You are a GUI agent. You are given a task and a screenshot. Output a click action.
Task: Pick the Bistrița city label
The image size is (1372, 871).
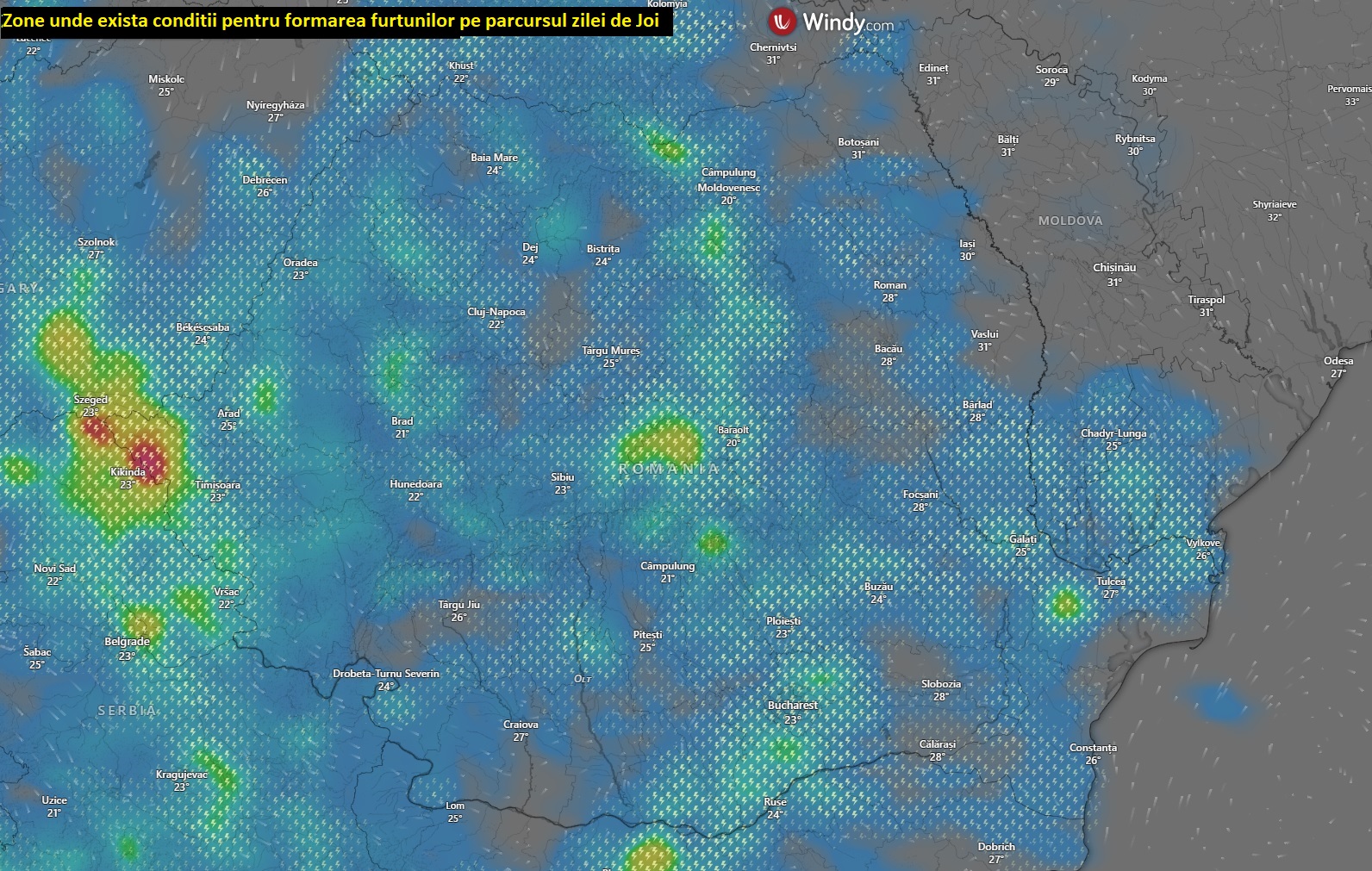[x=603, y=249]
